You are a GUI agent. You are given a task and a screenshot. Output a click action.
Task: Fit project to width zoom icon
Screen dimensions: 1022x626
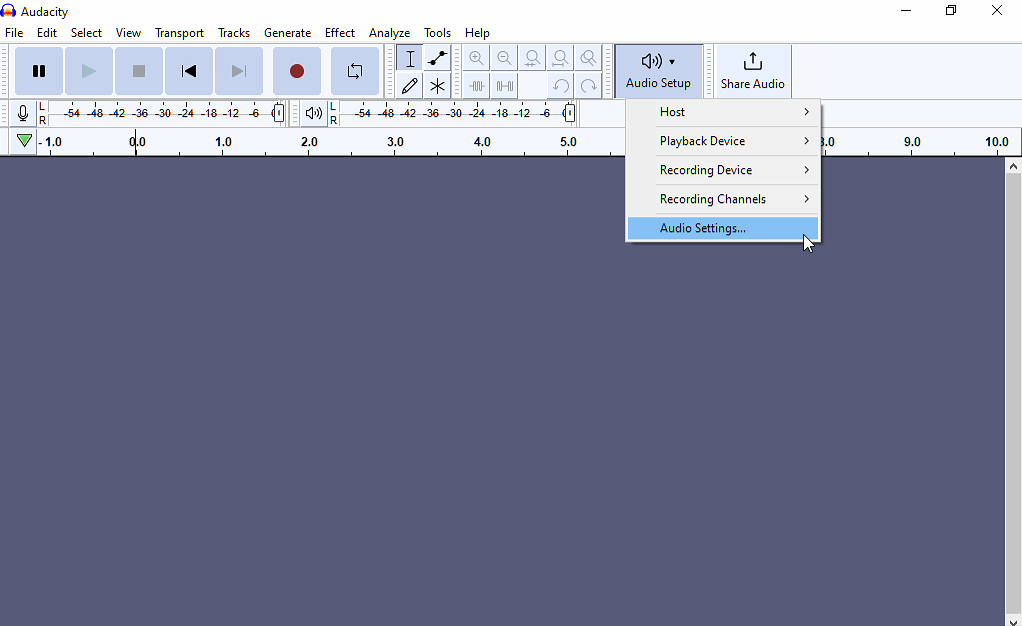(x=561, y=59)
